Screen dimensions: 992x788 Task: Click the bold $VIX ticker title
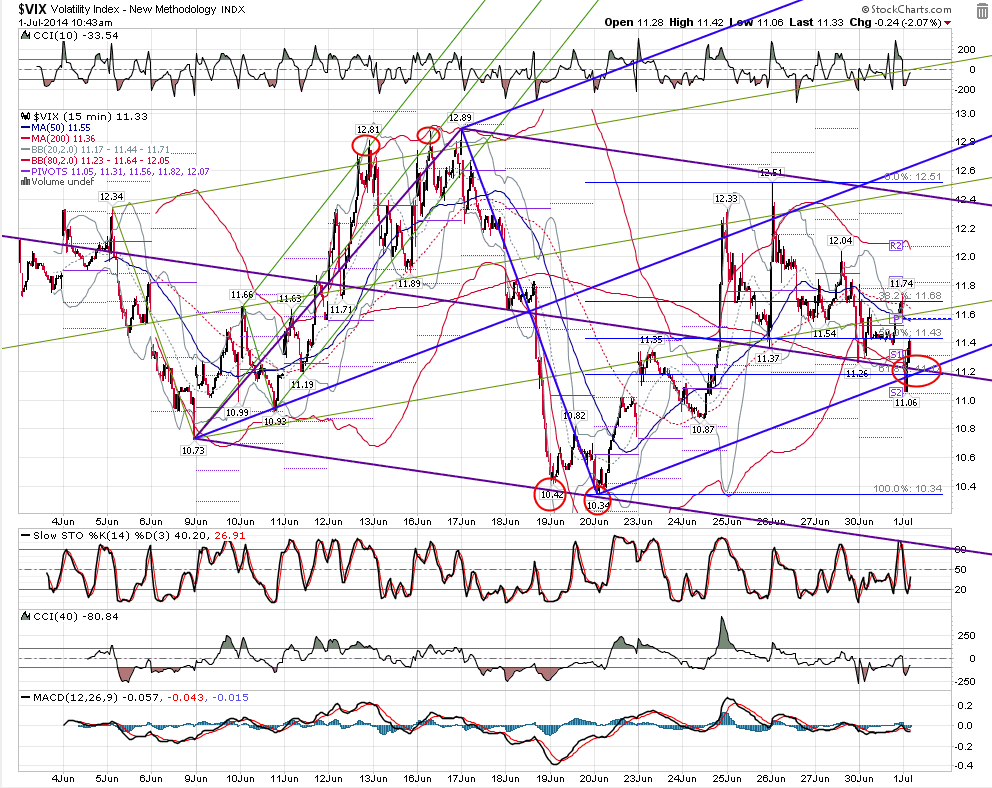tap(32, 9)
